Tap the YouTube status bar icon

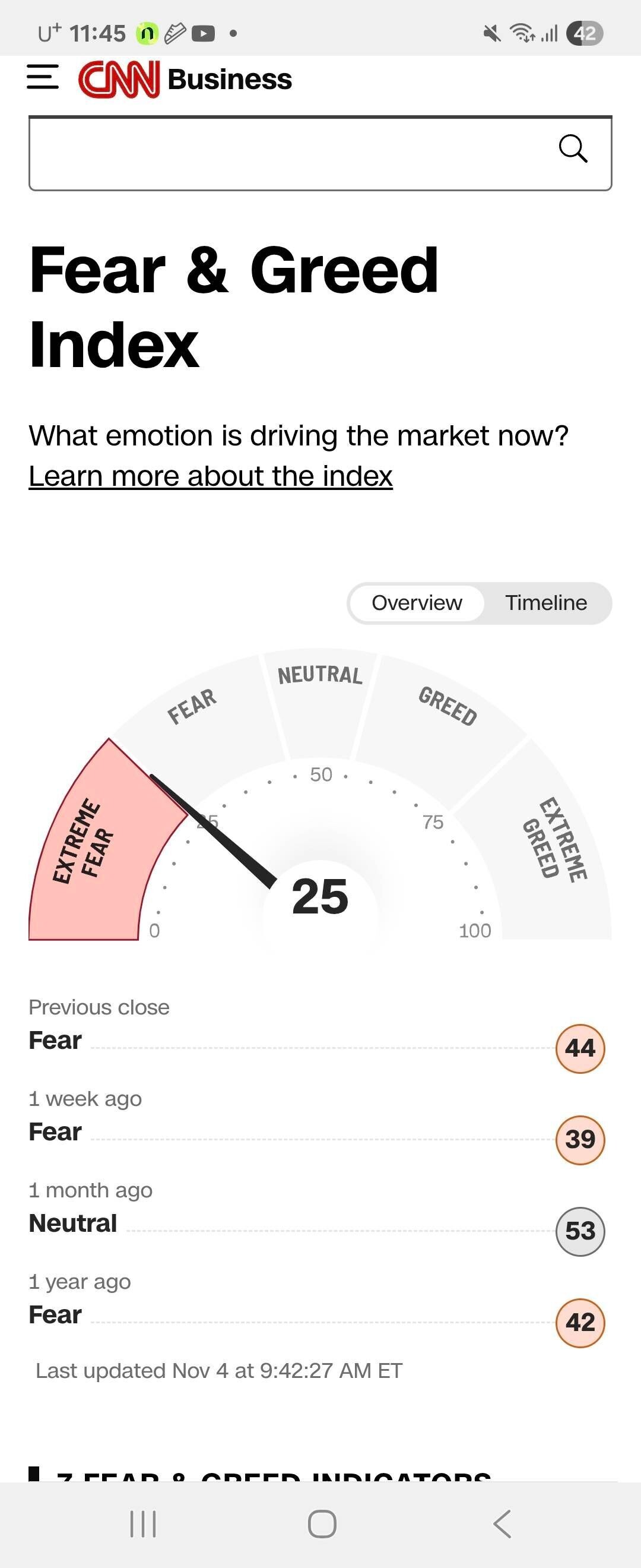203,33
